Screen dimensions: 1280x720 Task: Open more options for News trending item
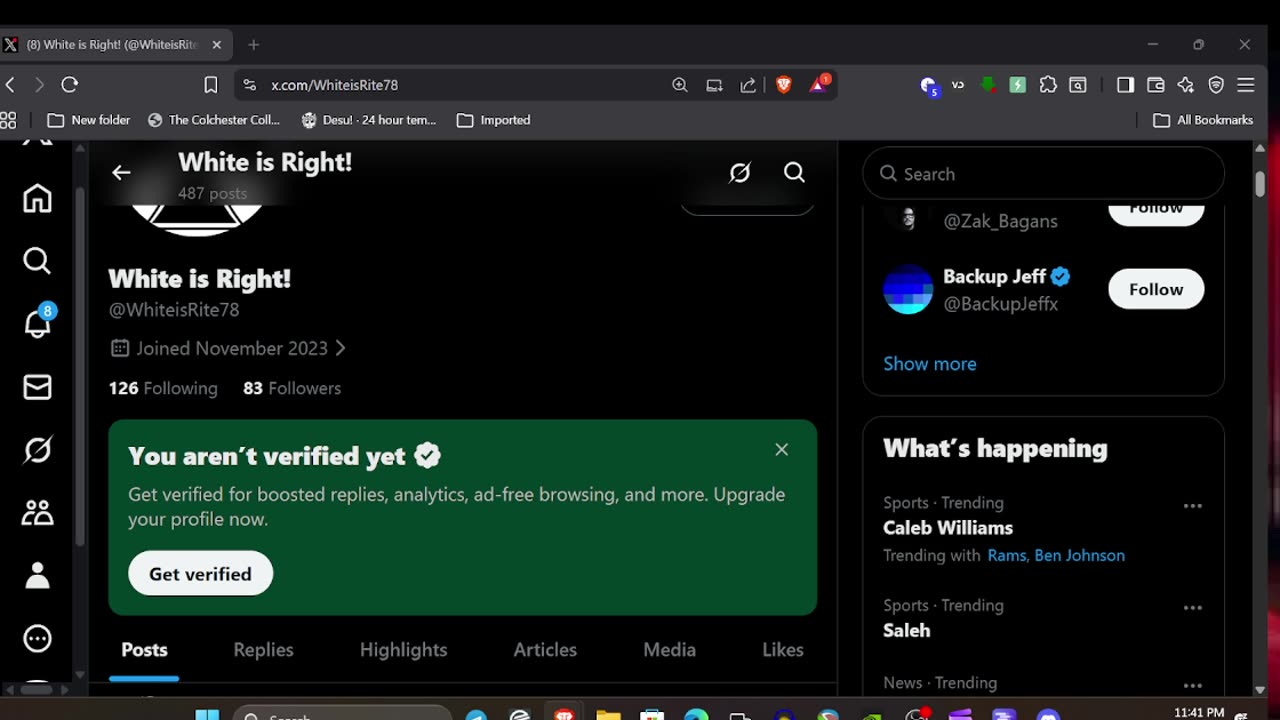(x=1192, y=685)
